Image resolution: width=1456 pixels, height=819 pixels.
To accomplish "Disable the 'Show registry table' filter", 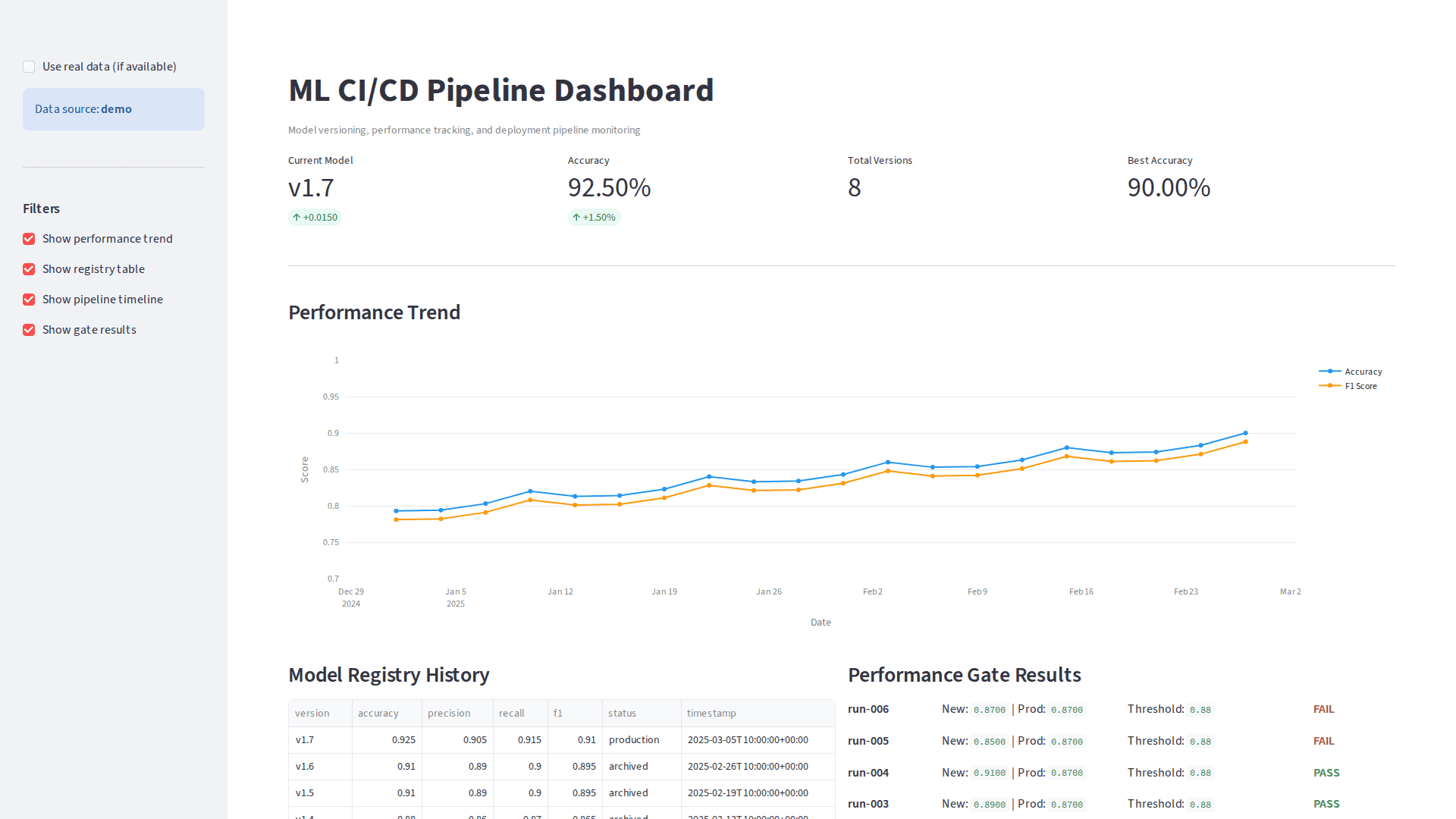I will 29,268.
